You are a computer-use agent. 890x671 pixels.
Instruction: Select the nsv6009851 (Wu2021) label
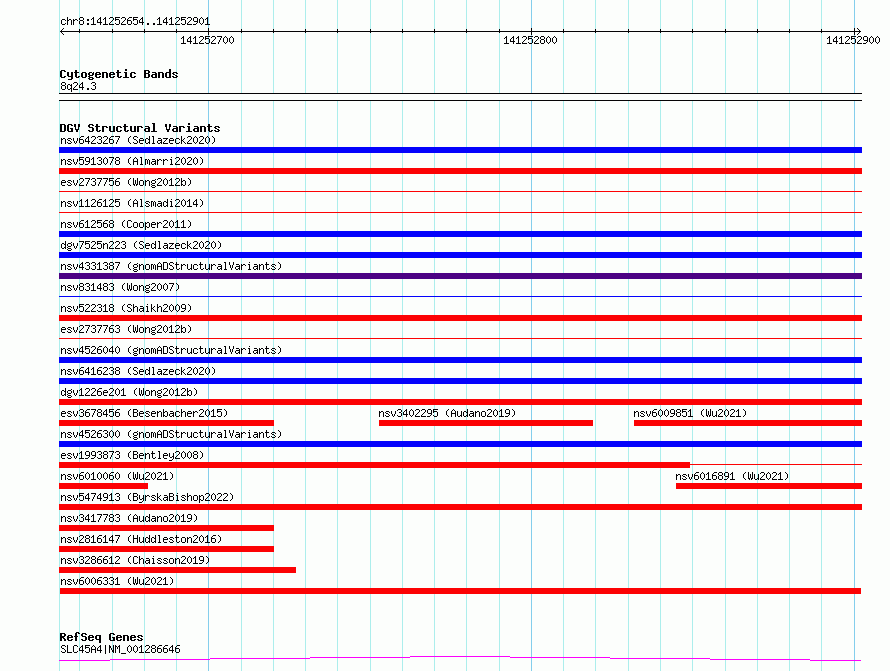690,413
